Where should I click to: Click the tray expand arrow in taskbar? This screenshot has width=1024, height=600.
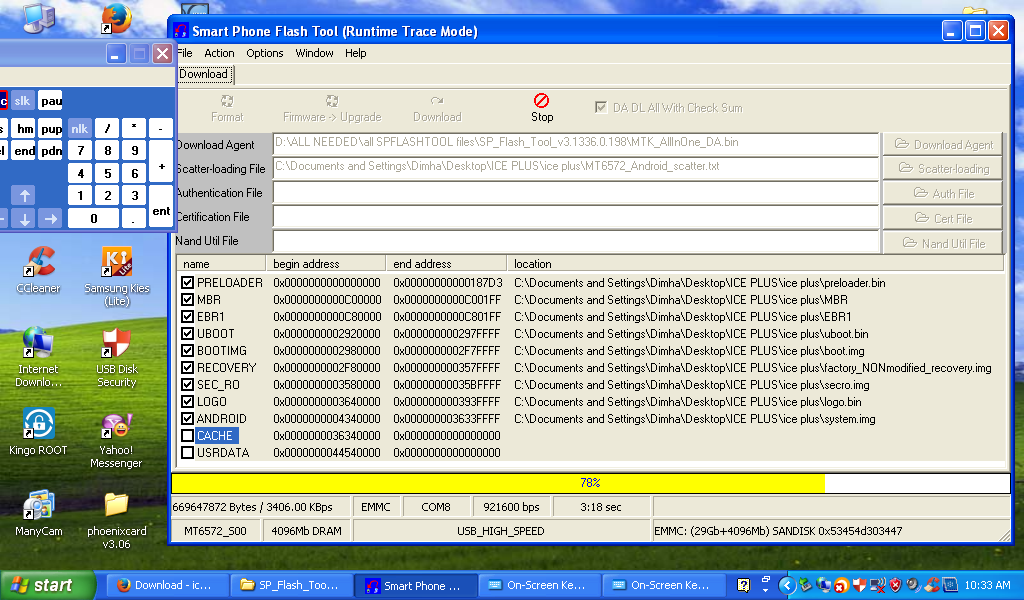788,586
